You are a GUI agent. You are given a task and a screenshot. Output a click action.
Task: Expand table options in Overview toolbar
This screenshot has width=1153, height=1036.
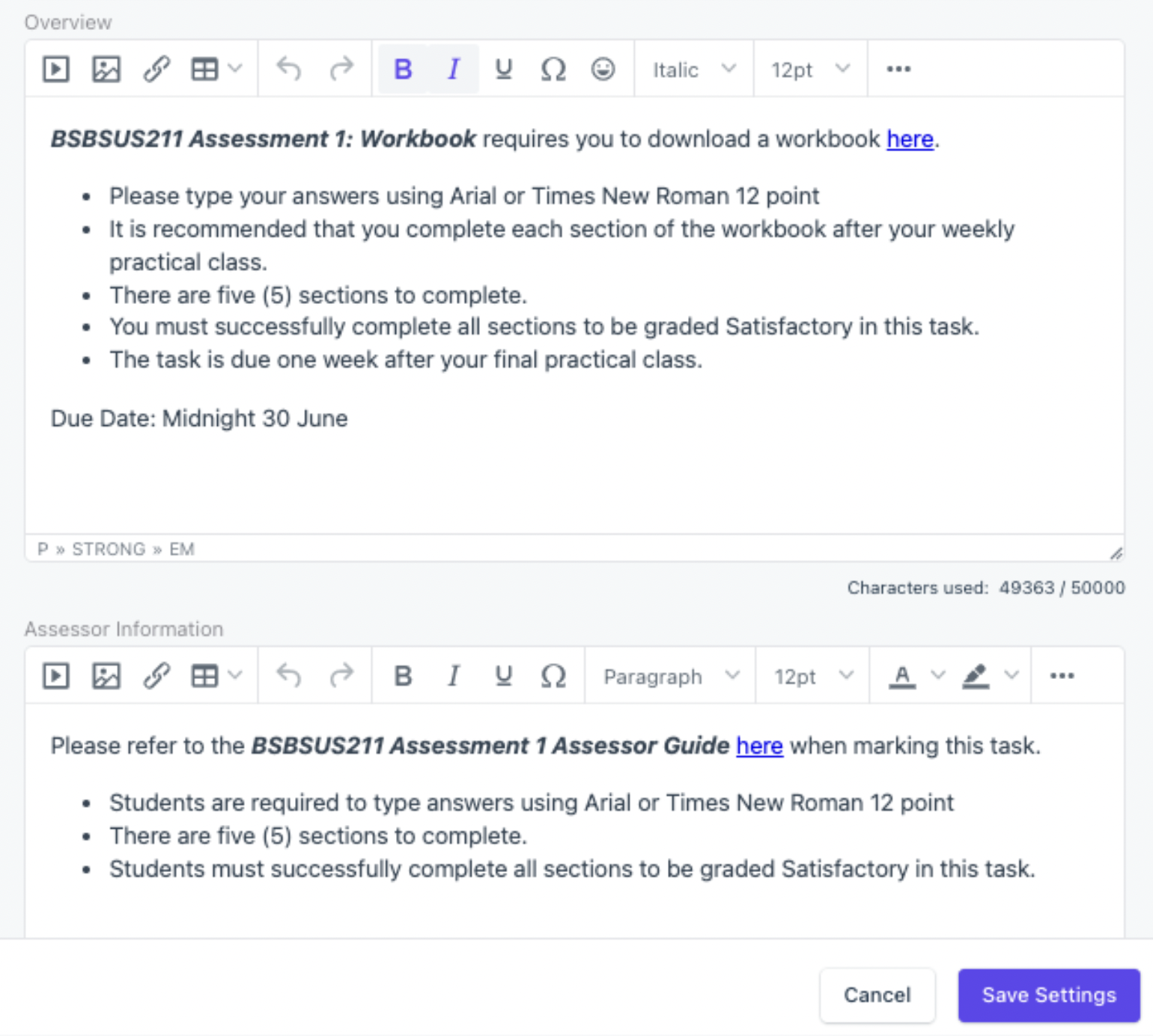pyautogui.click(x=235, y=69)
